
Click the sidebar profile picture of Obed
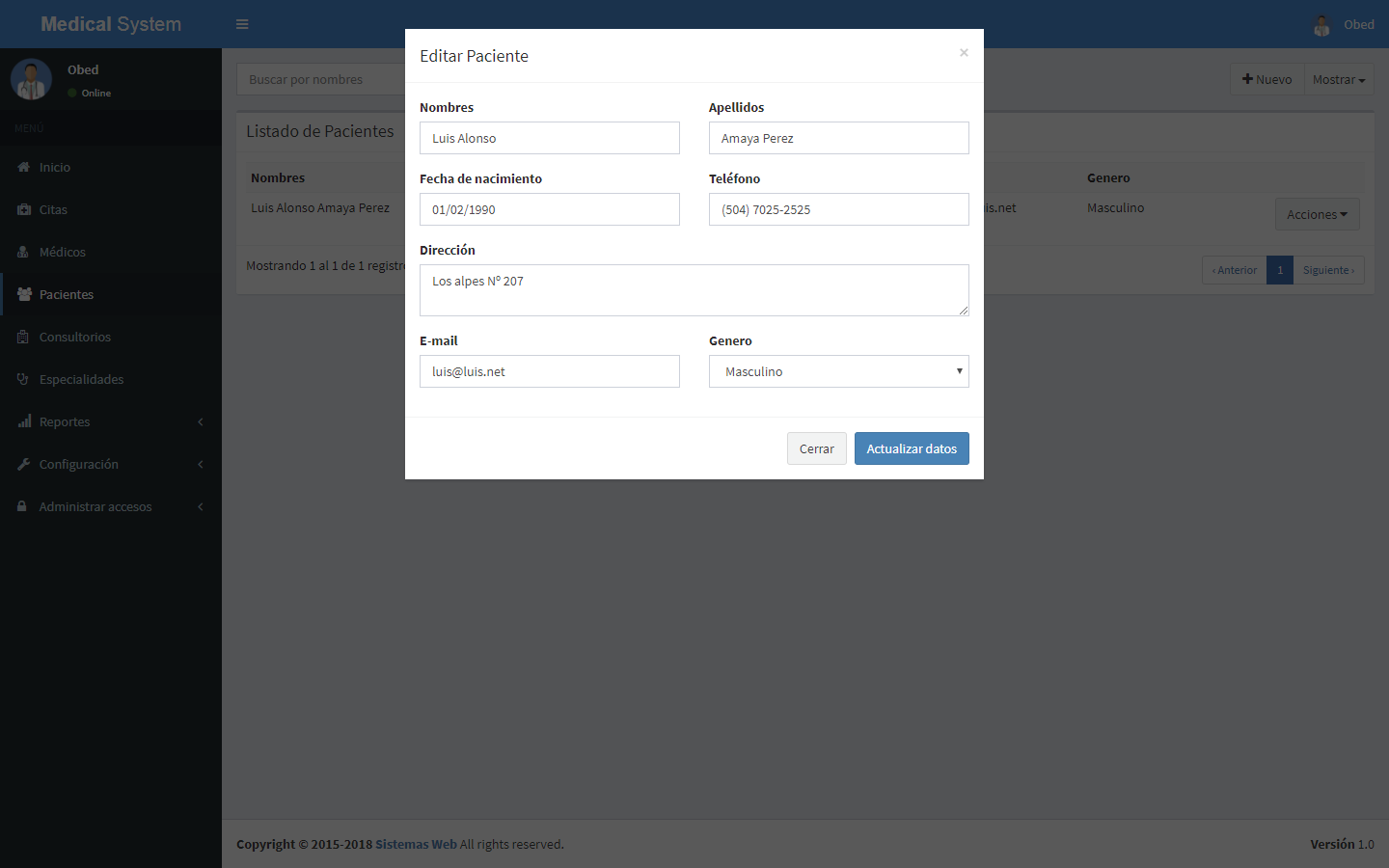(31, 79)
